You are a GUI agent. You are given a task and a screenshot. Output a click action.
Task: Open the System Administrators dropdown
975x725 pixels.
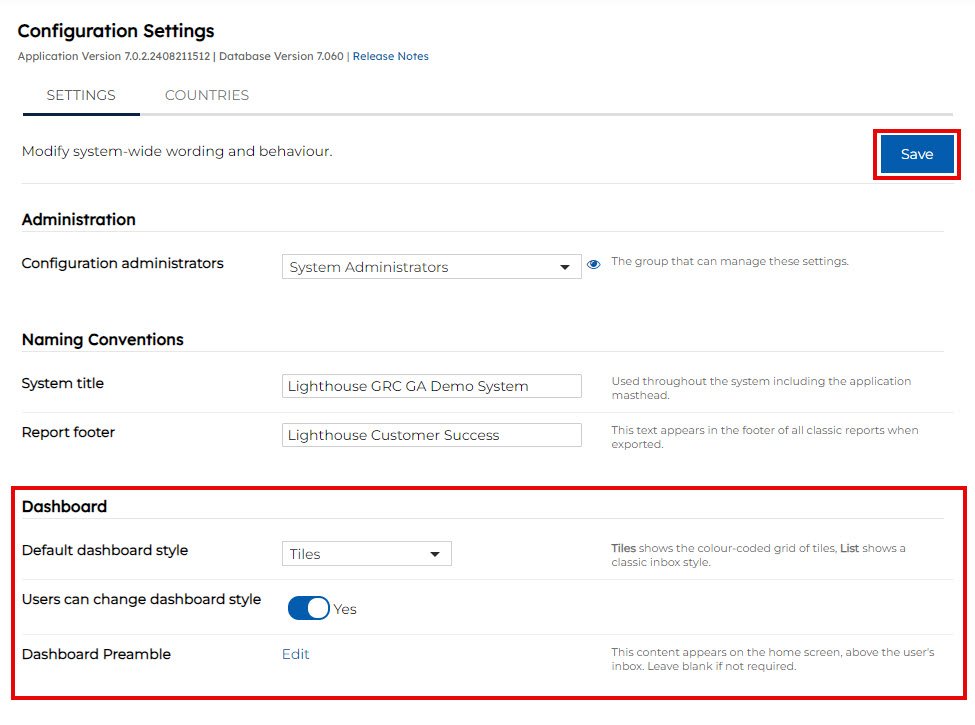click(431, 267)
